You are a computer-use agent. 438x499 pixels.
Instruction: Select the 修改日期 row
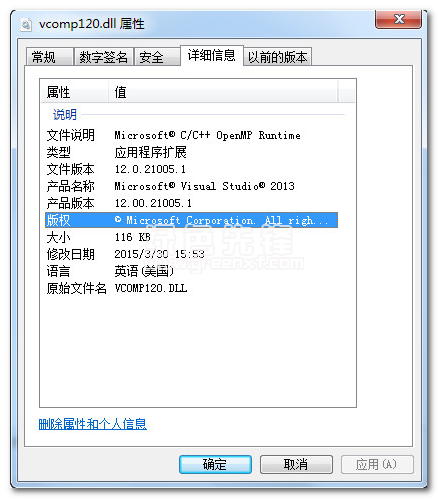(x=191, y=254)
